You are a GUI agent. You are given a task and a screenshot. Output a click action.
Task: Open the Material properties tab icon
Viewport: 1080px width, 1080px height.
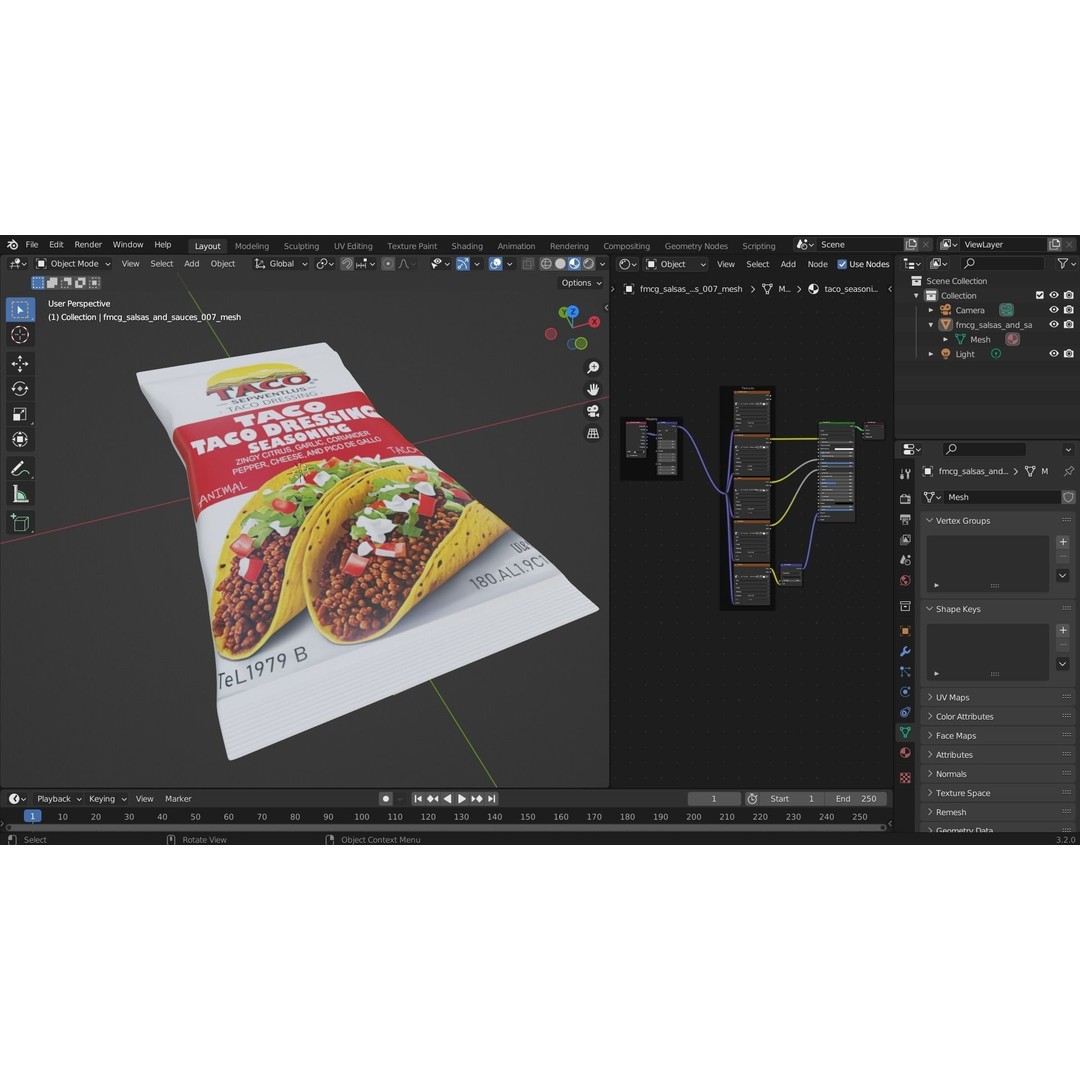(x=905, y=753)
